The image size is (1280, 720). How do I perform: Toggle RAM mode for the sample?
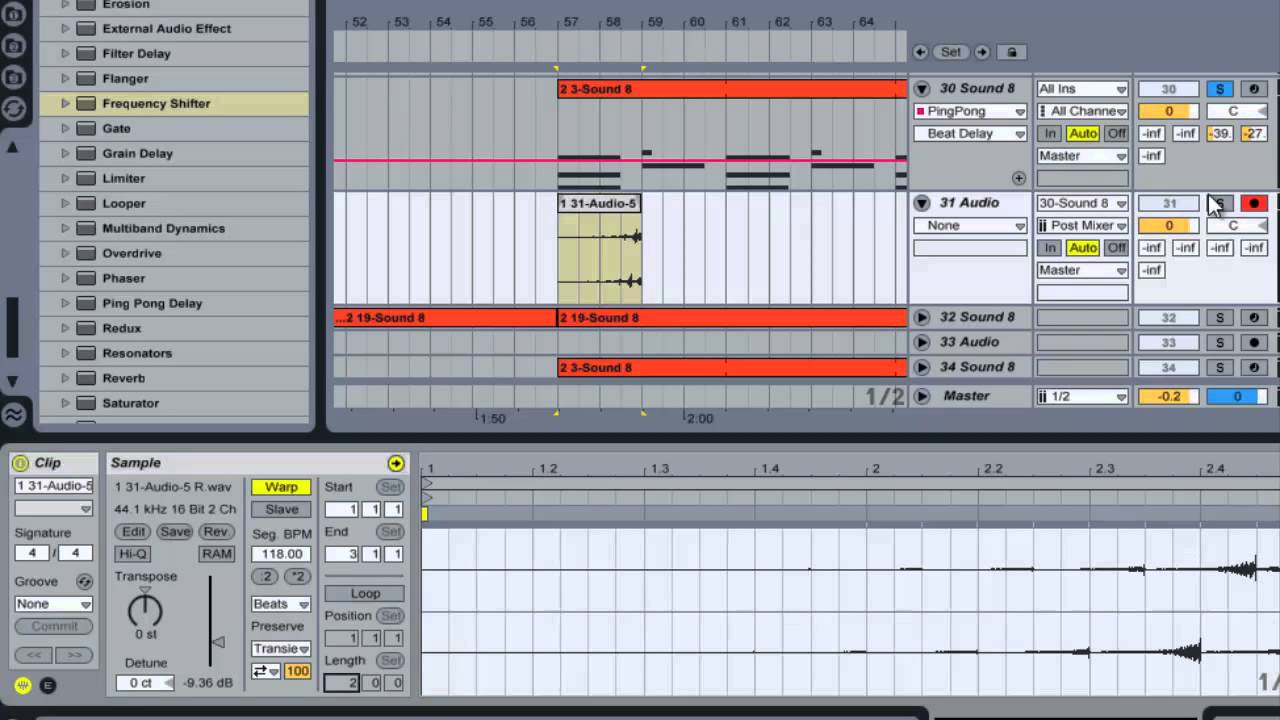216,554
